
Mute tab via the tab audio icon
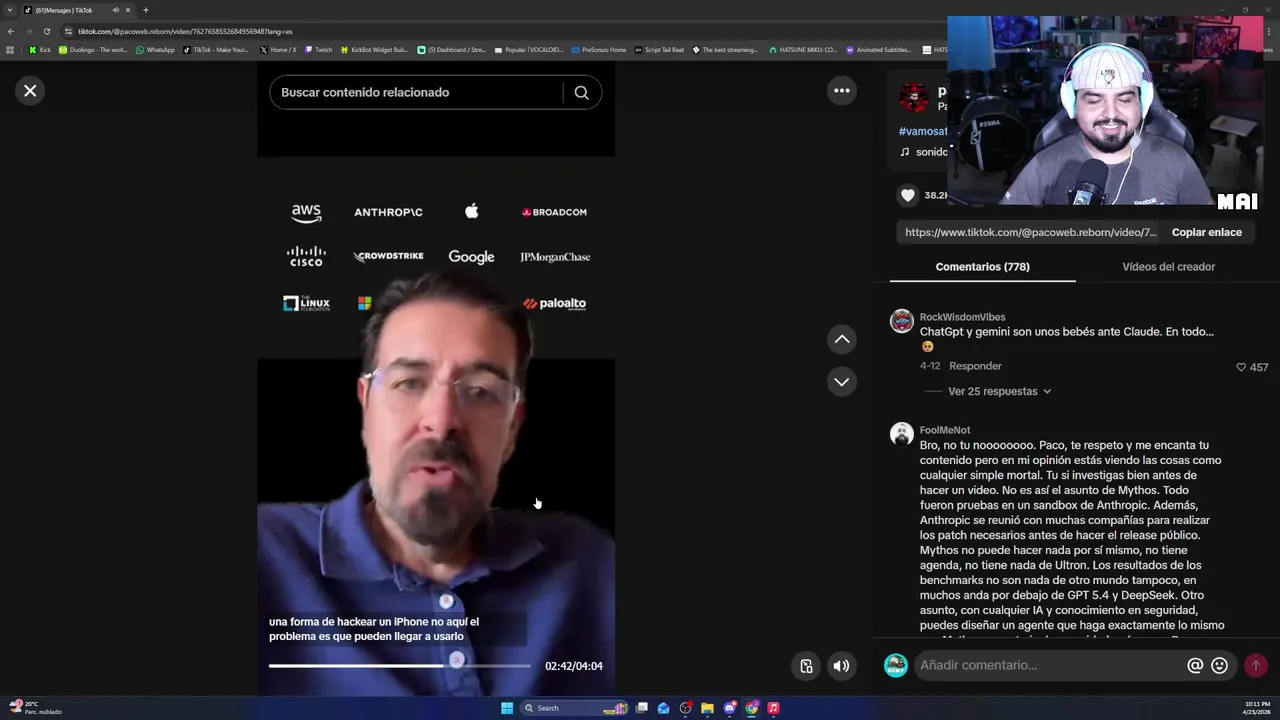[x=115, y=10]
